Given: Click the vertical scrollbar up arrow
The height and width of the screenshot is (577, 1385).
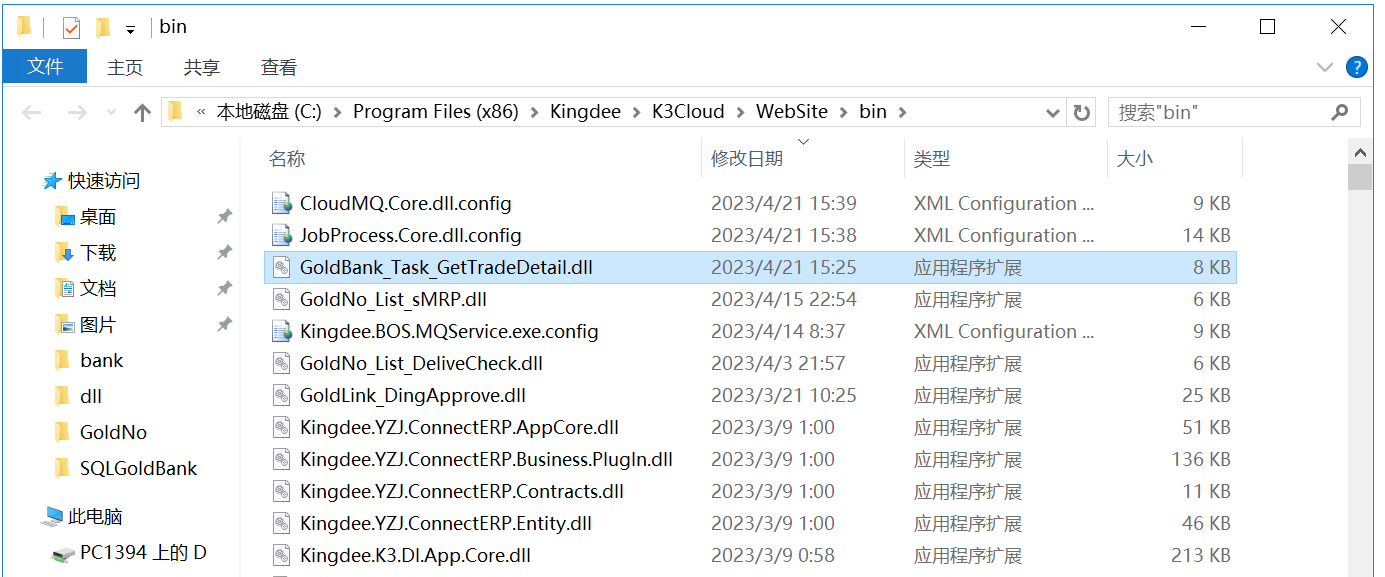Looking at the screenshot, I should [1360, 153].
